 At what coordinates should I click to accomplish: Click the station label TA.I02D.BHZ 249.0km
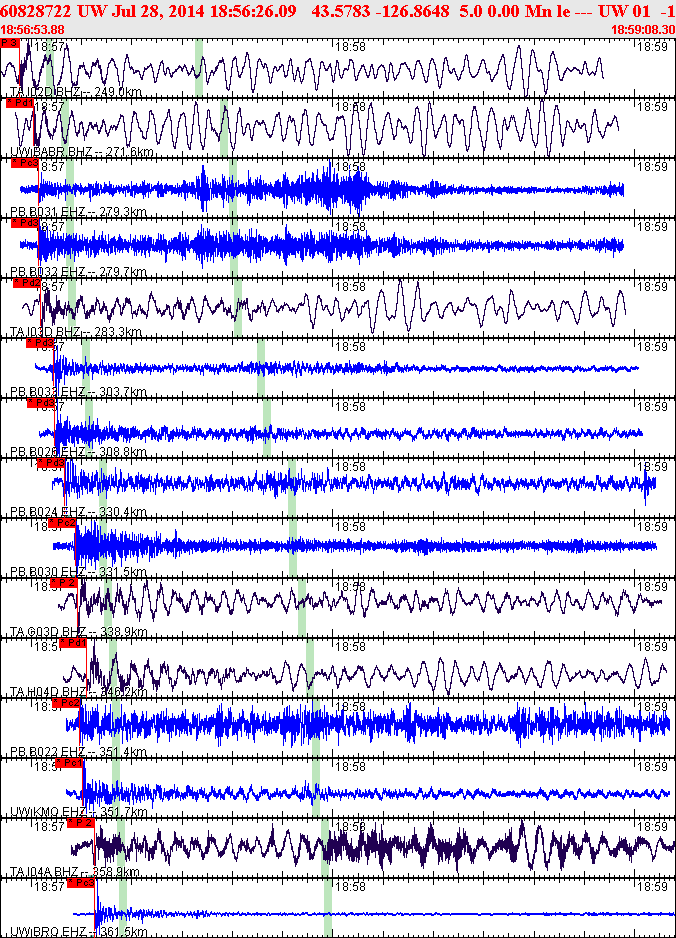coord(76,92)
